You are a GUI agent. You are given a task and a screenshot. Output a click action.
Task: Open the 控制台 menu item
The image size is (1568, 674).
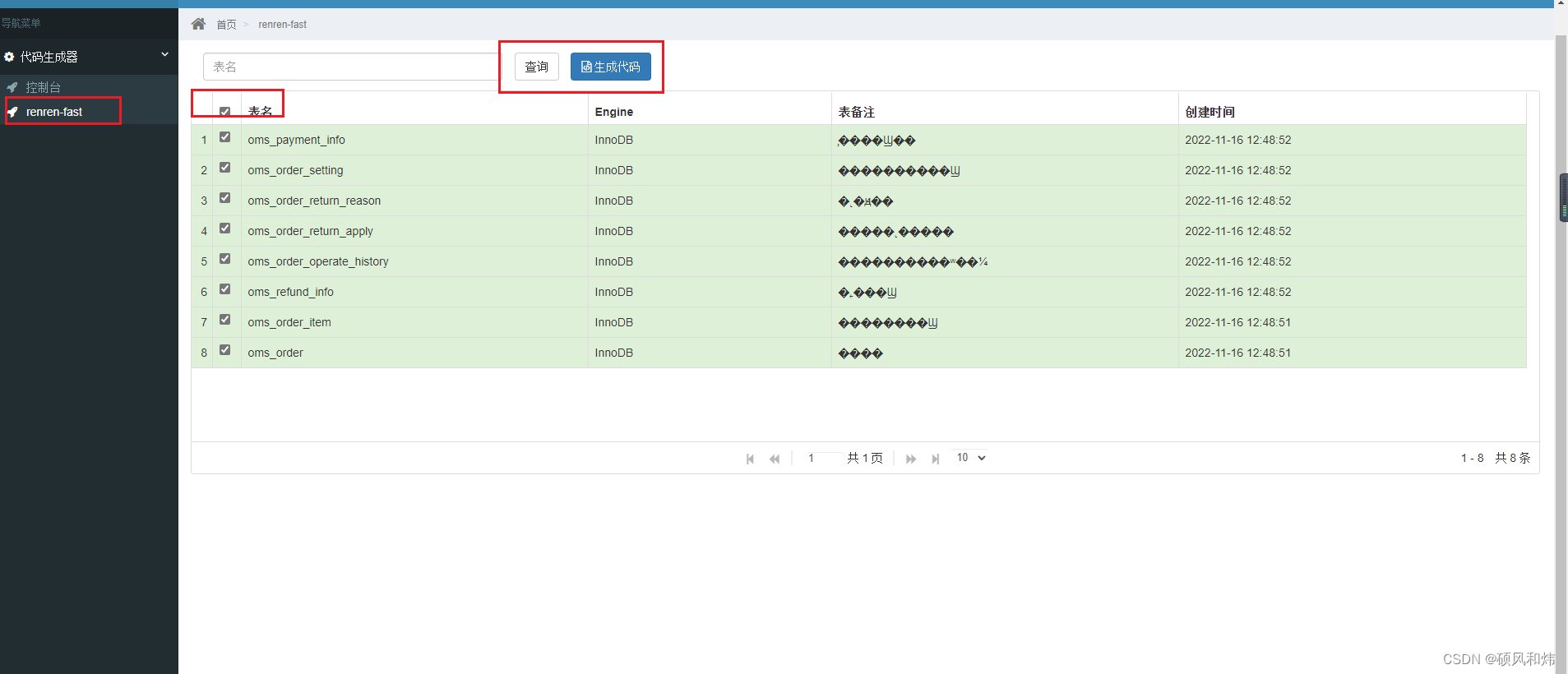43,87
